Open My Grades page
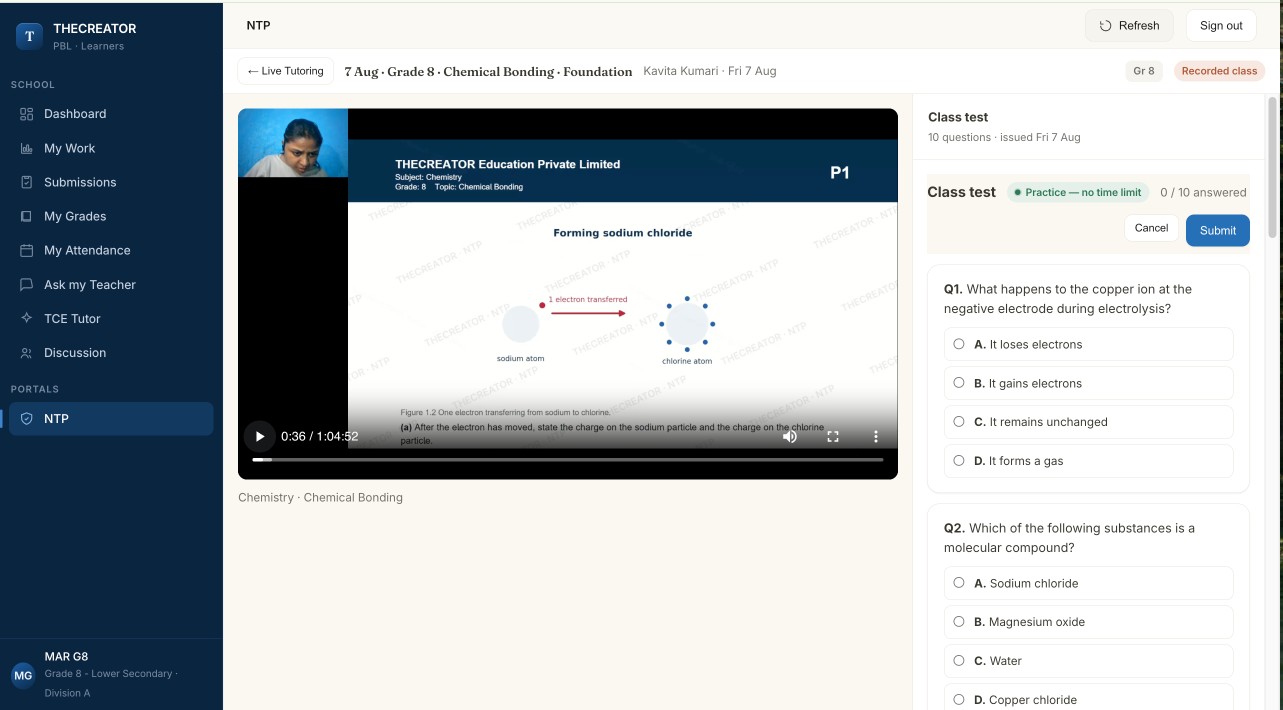 111,216
